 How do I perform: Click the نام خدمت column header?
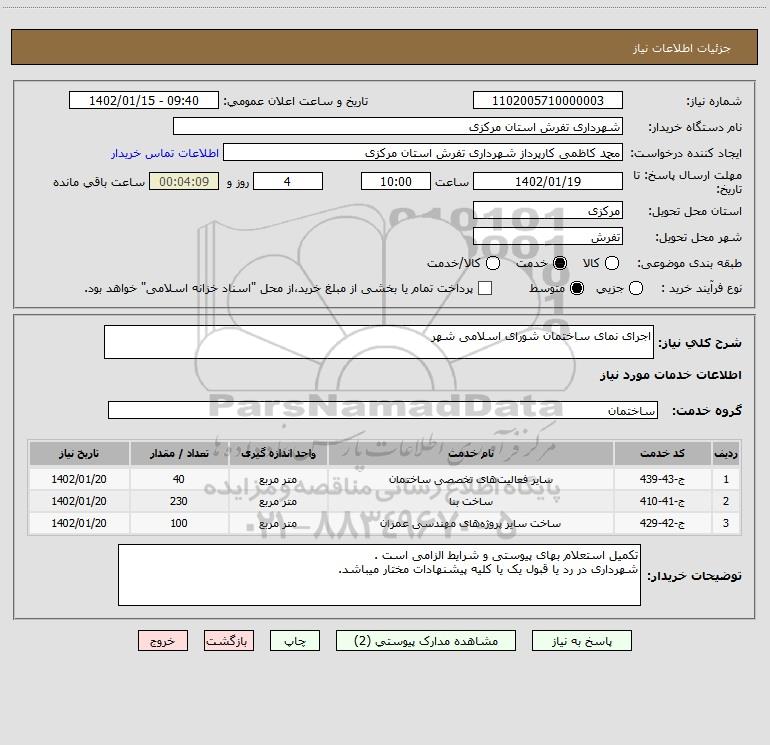point(470,453)
